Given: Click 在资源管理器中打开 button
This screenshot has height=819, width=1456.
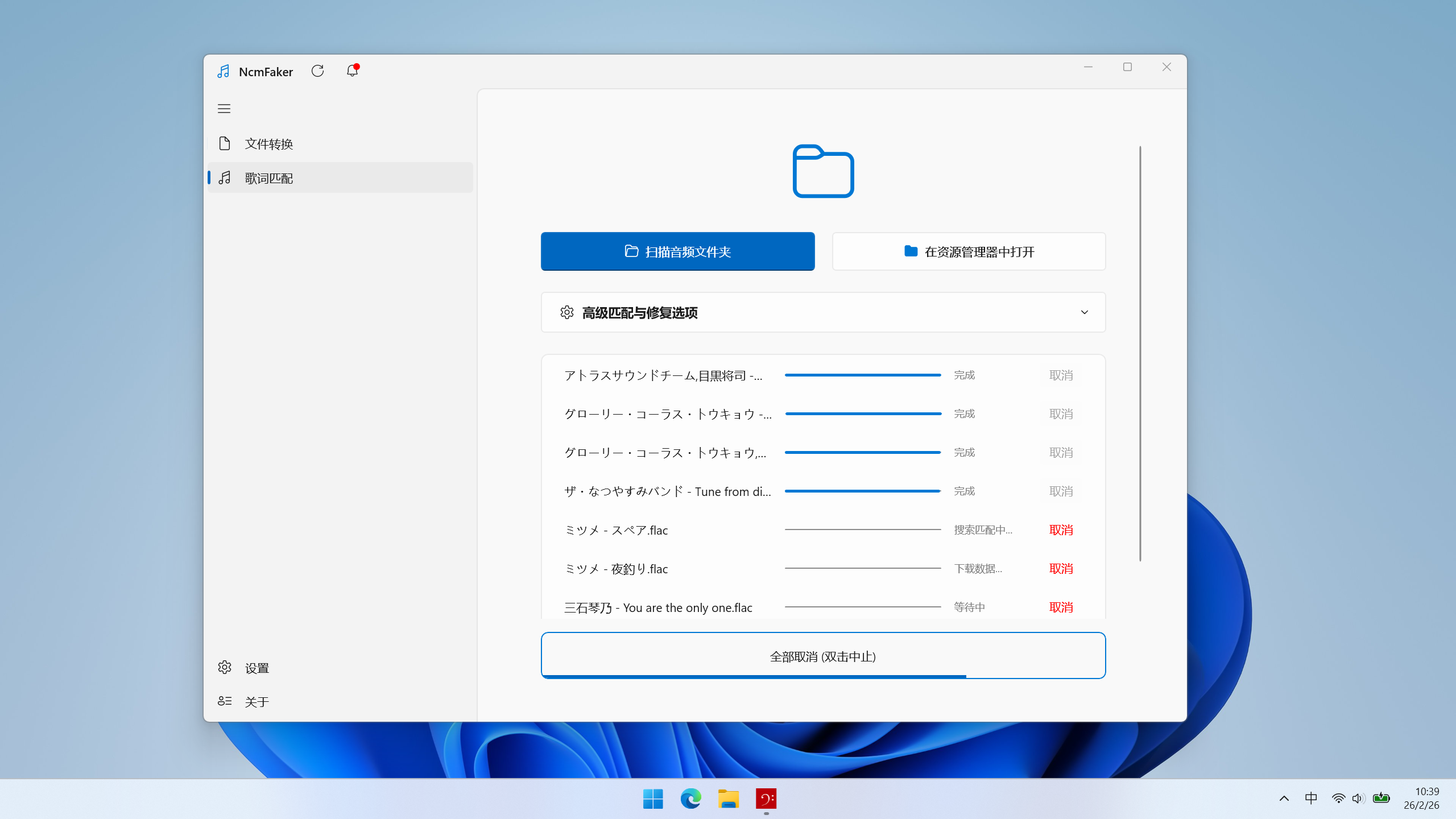Looking at the screenshot, I should click(x=969, y=251).
